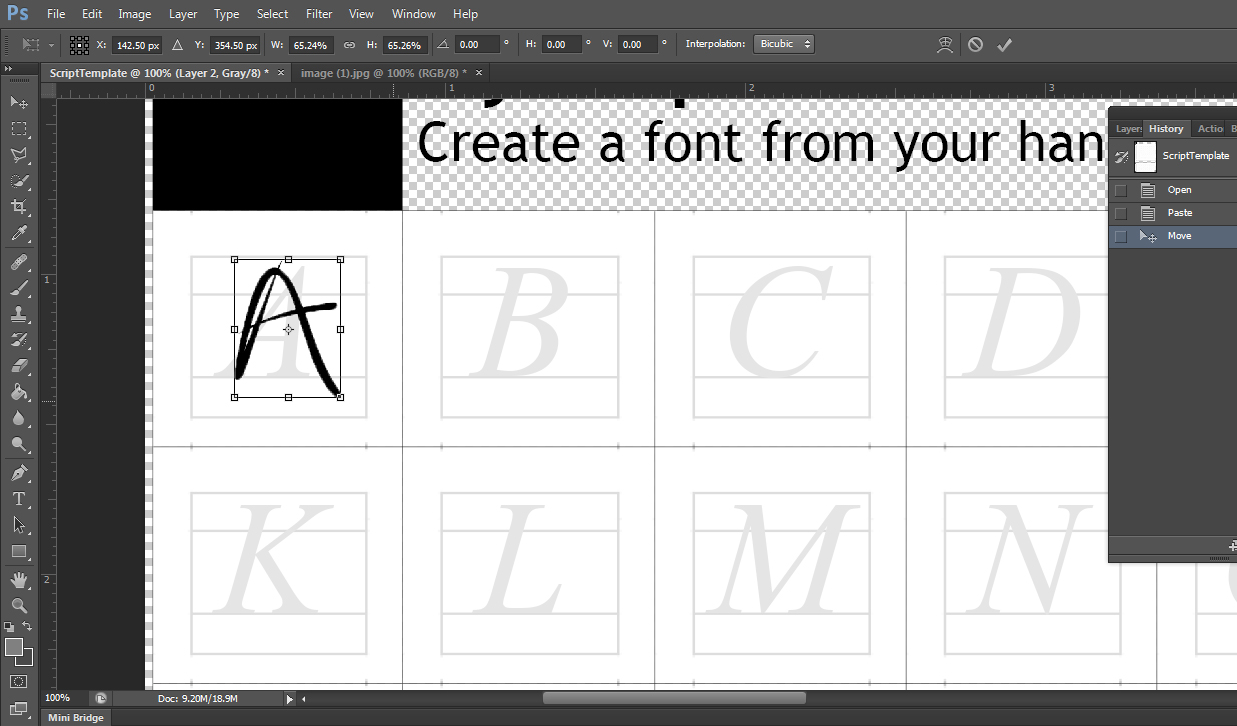Open the Filter menu
Image resolution: width=1237 pixels, height=726 pixels.
pyautogui.click(x=318, y=13)
